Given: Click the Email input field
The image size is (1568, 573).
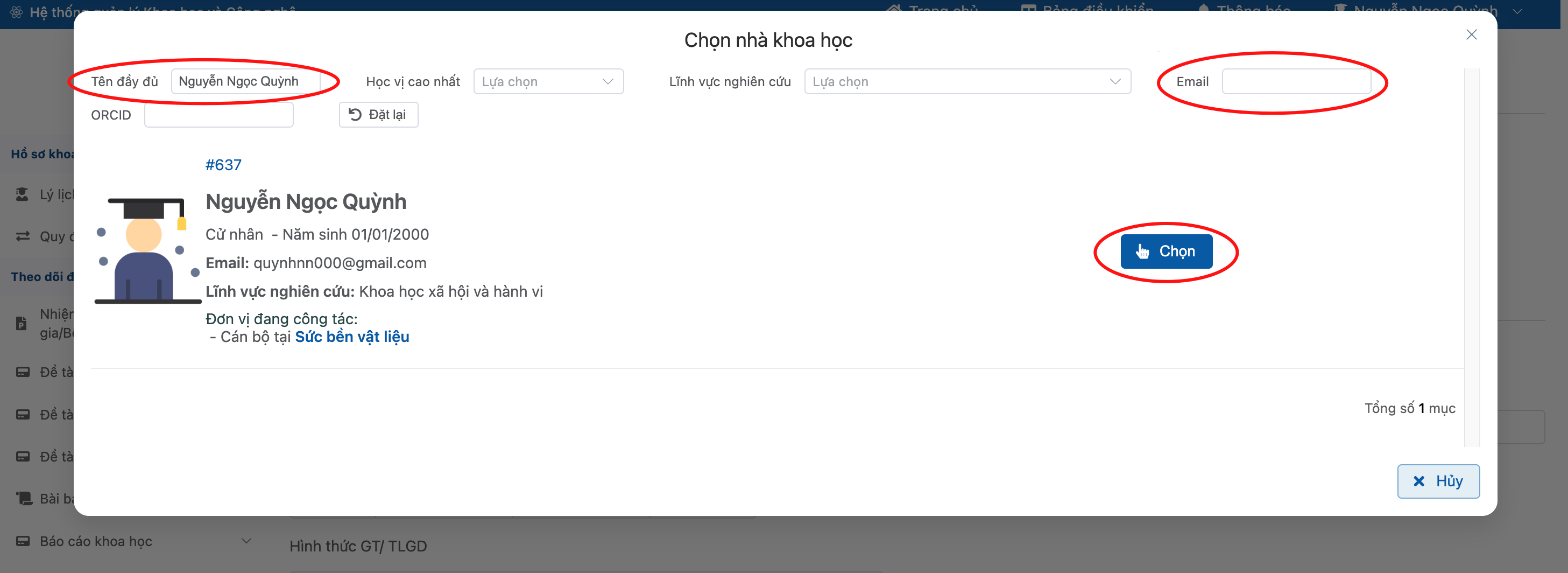Looking at the screenshot, I should [x=1296, y=82].
